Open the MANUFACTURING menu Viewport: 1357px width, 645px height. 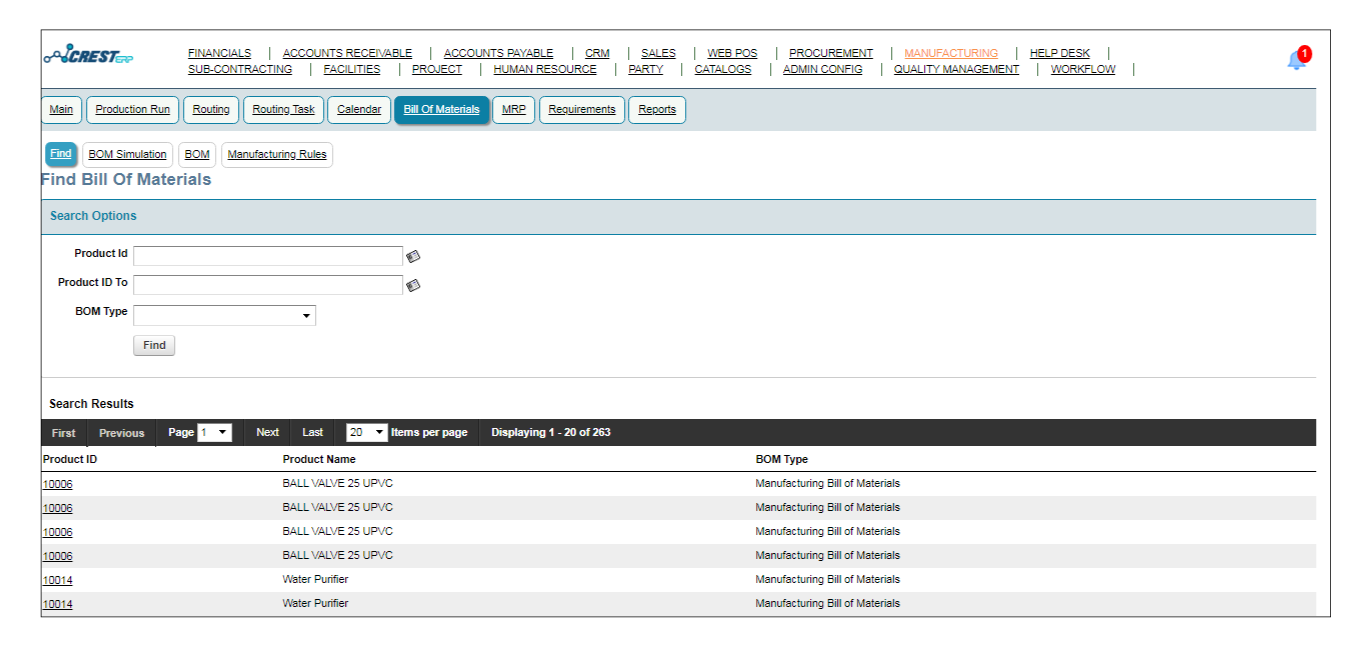[950, 52]
